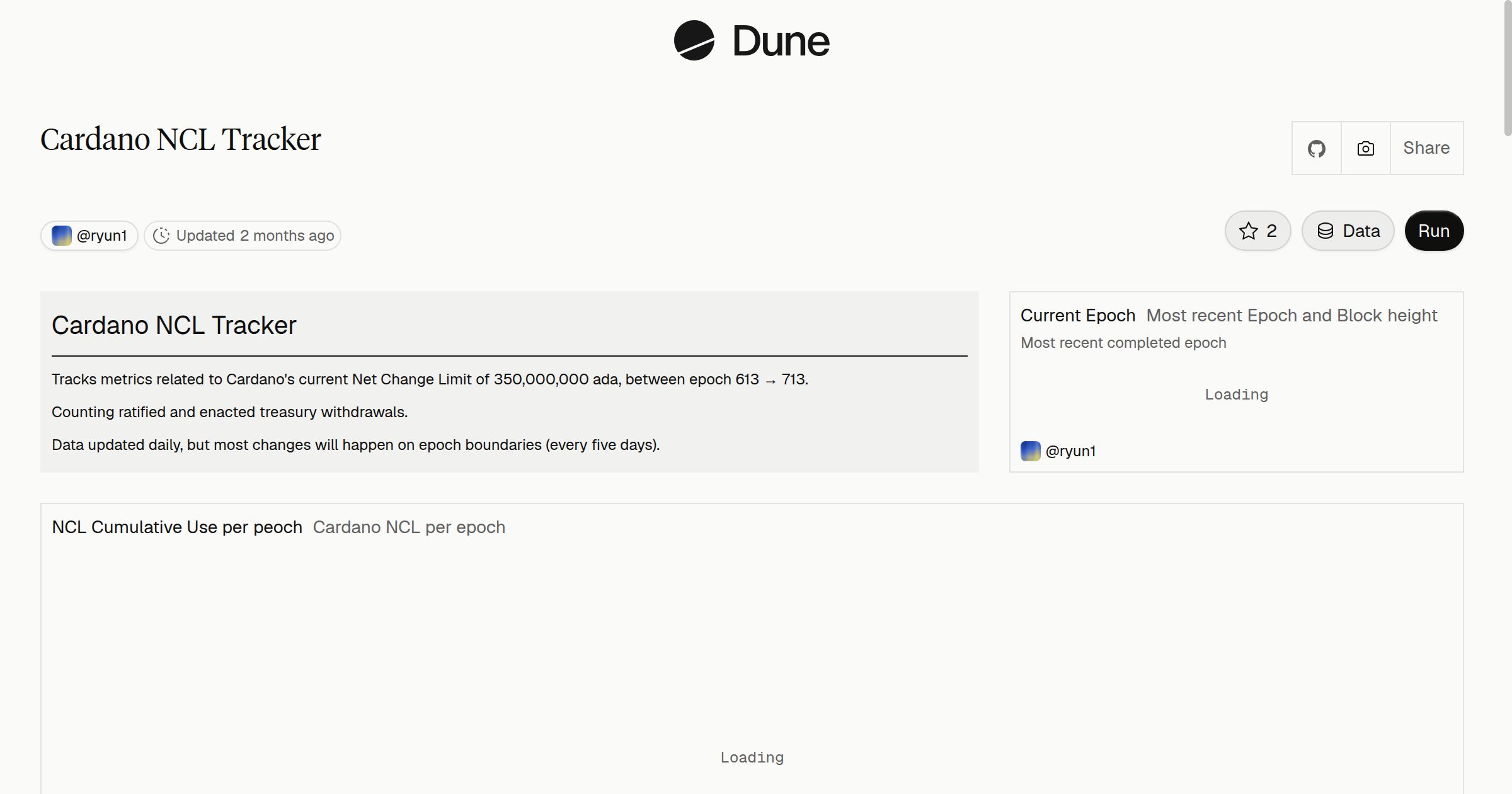
Task: Click the ryun1 avatar beside the top @ryun1
Action: 61,236
